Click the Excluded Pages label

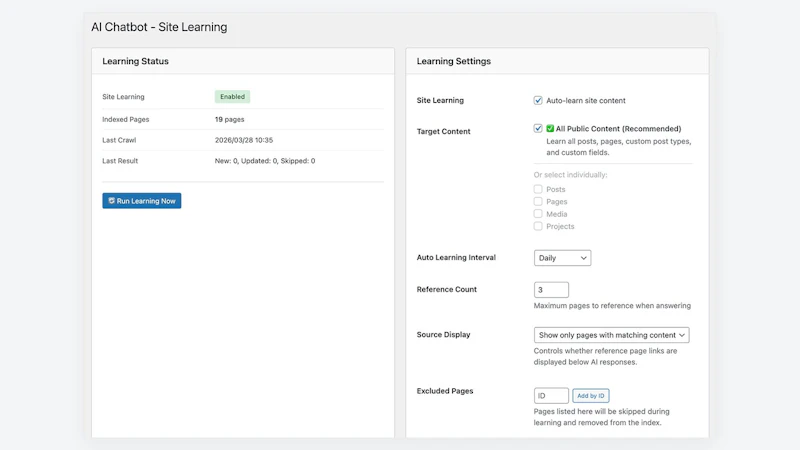pos(445,391)
